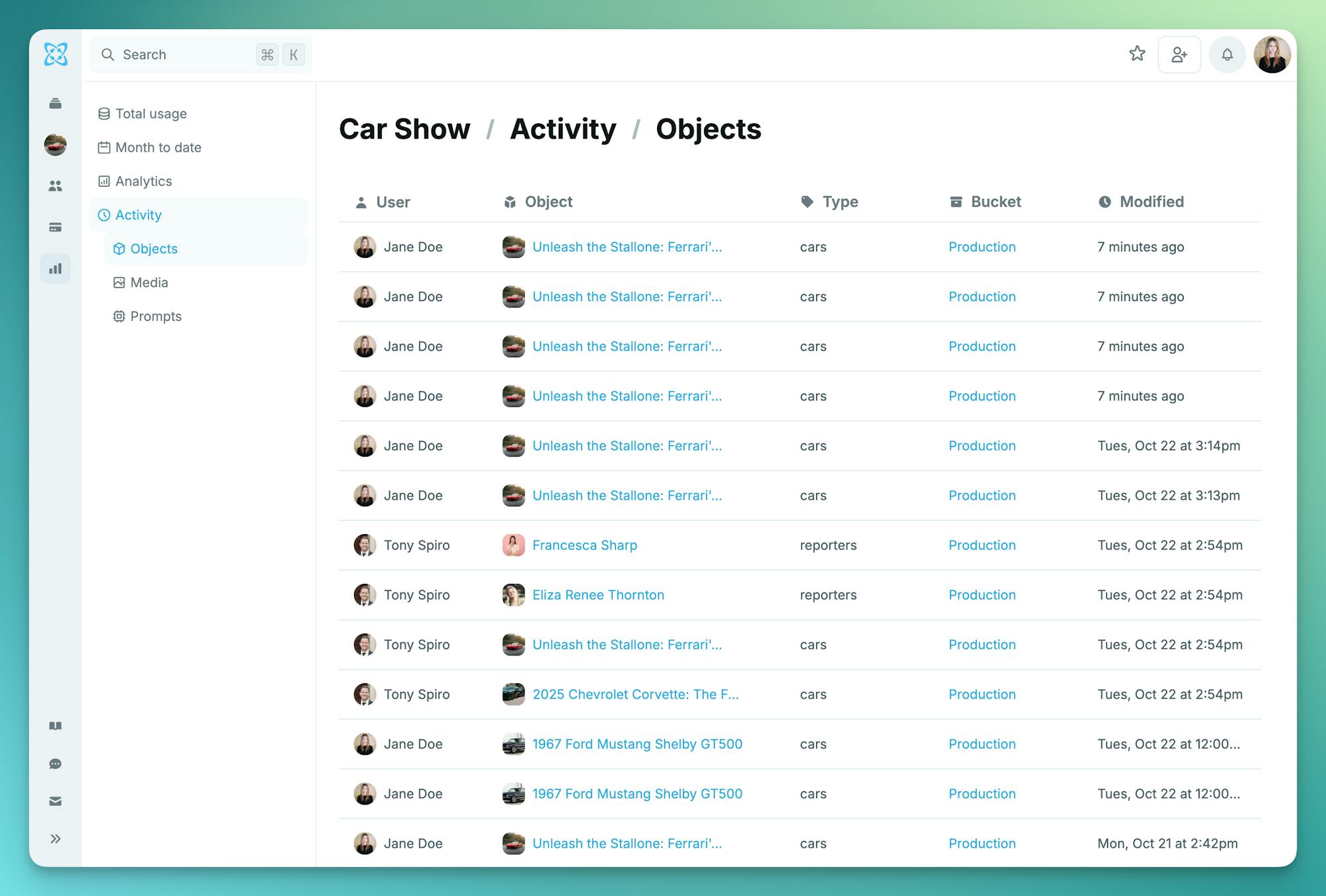Open the team members icon in sidebar
Screen dimensions: 1326x896
(56, 186)
